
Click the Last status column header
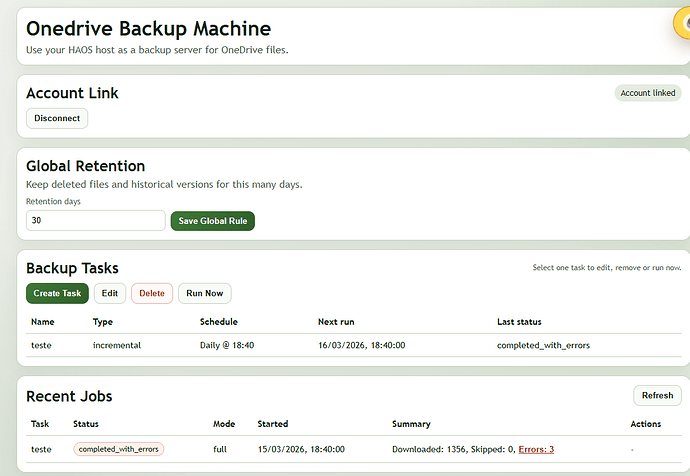click(x=519, y=322)
